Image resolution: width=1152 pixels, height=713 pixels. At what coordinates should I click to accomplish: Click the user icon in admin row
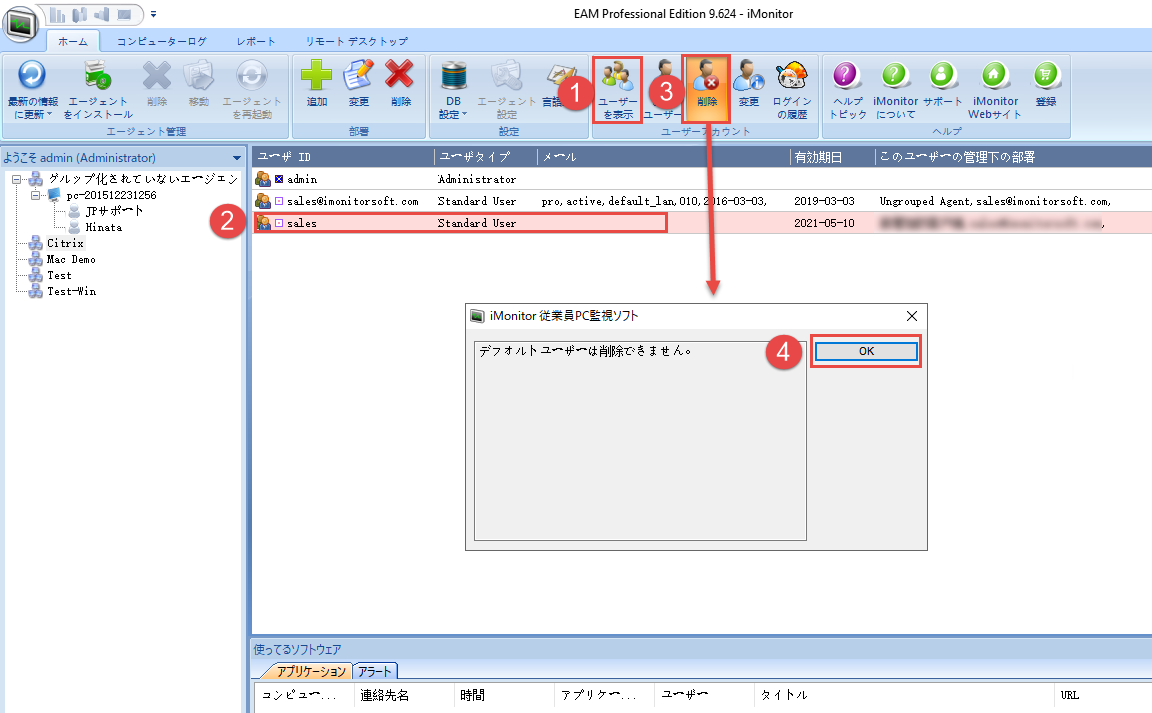pyautogui.click(x=263, y=179)
